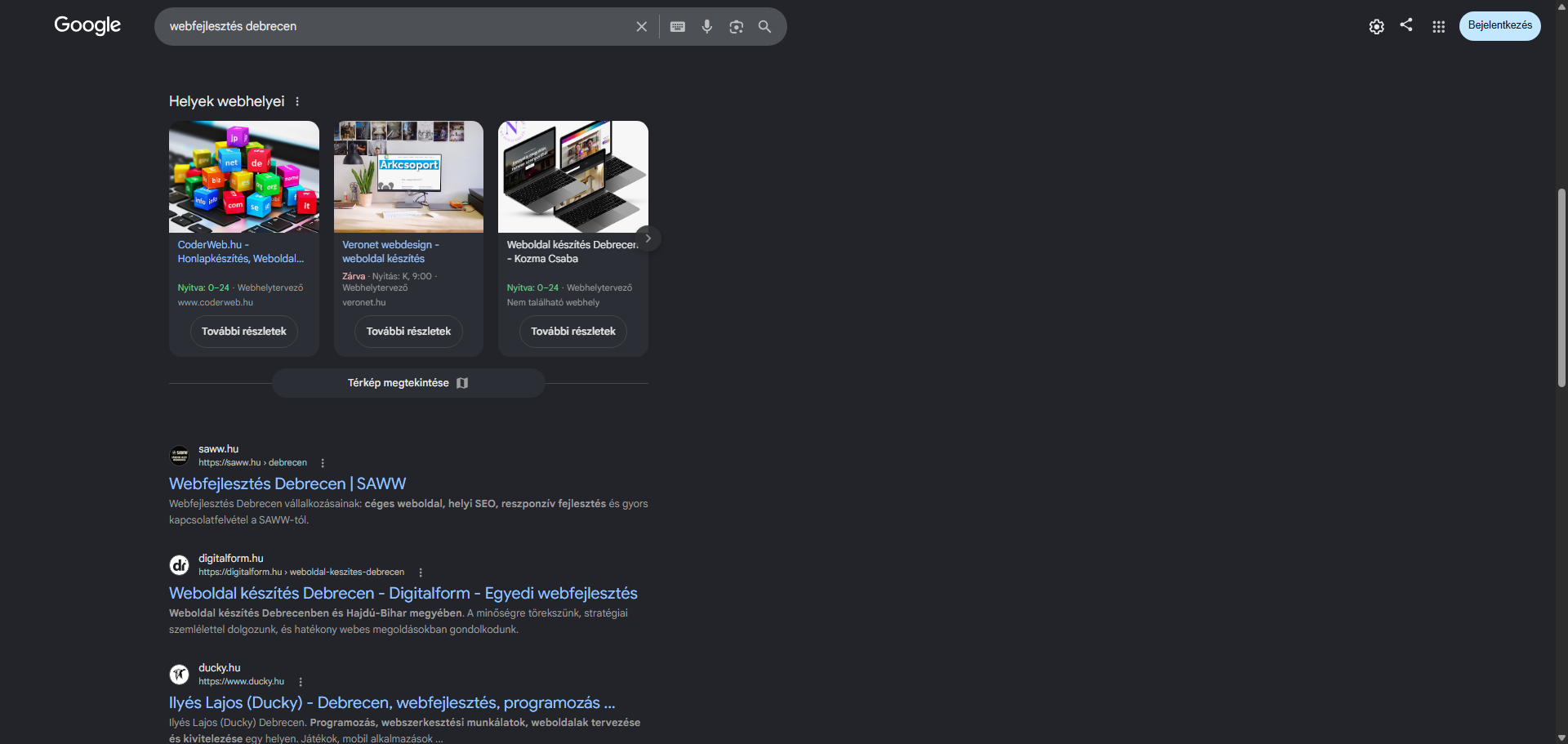
Task: Click the scrollbar down arrow
Action: coord(1561,737)
